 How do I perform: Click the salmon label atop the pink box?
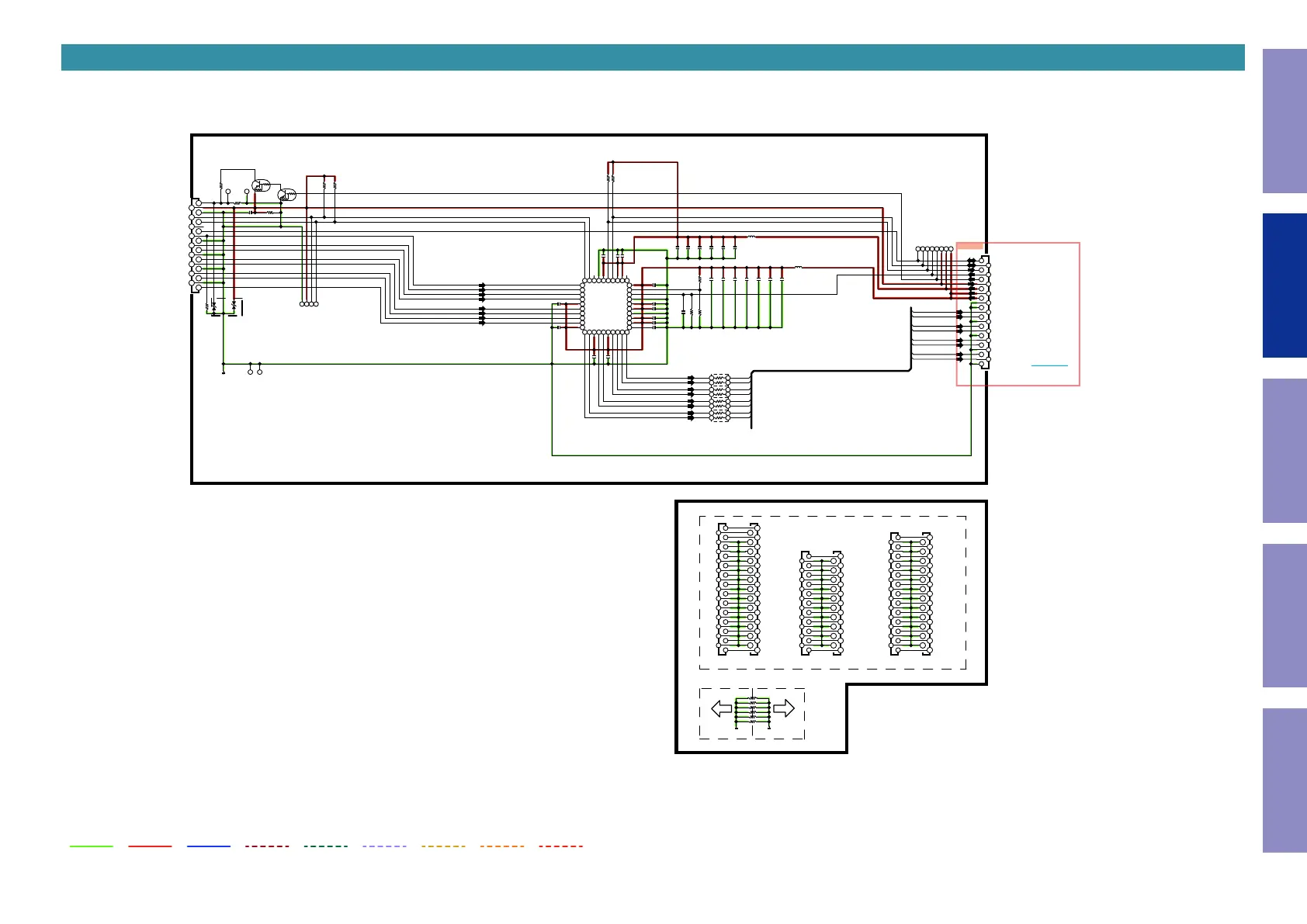tap(970, 246)
